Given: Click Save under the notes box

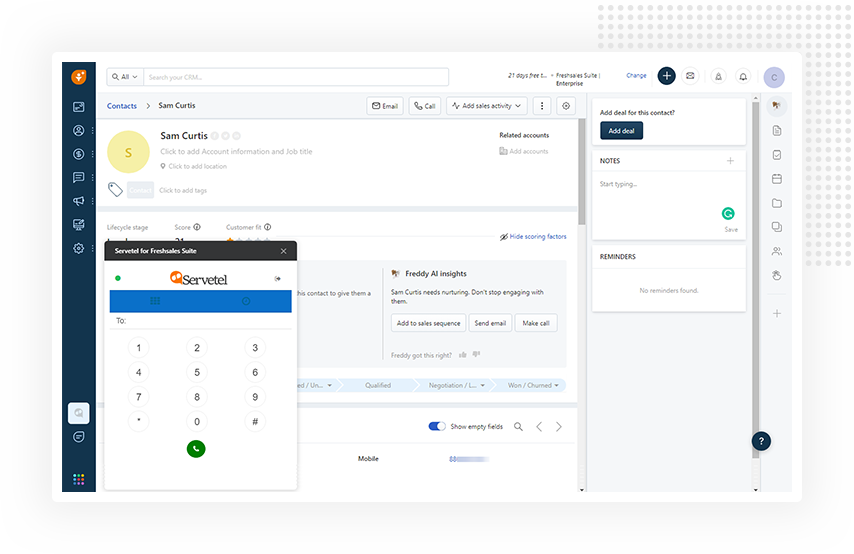Looking at the screenshot, I should click(731, 229).
